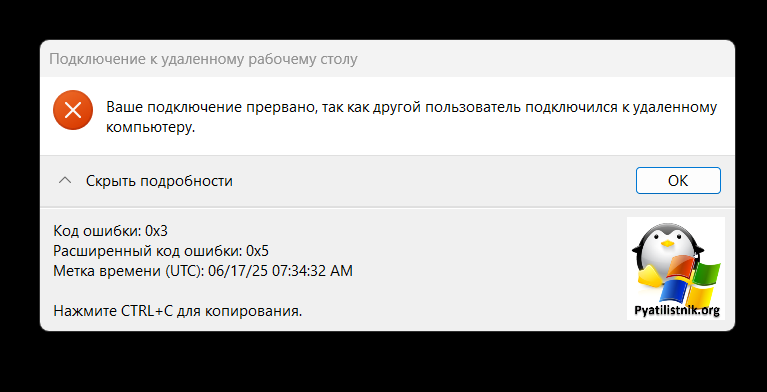Click the "Код ошибки" label
The image size is (767, 392).
[x=97, y=231]
